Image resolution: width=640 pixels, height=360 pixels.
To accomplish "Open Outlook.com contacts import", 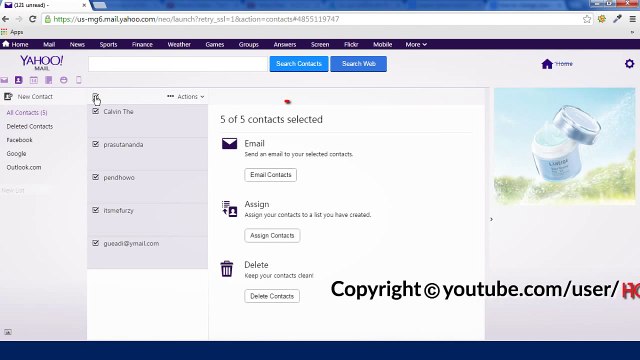I will coord(24,167).
